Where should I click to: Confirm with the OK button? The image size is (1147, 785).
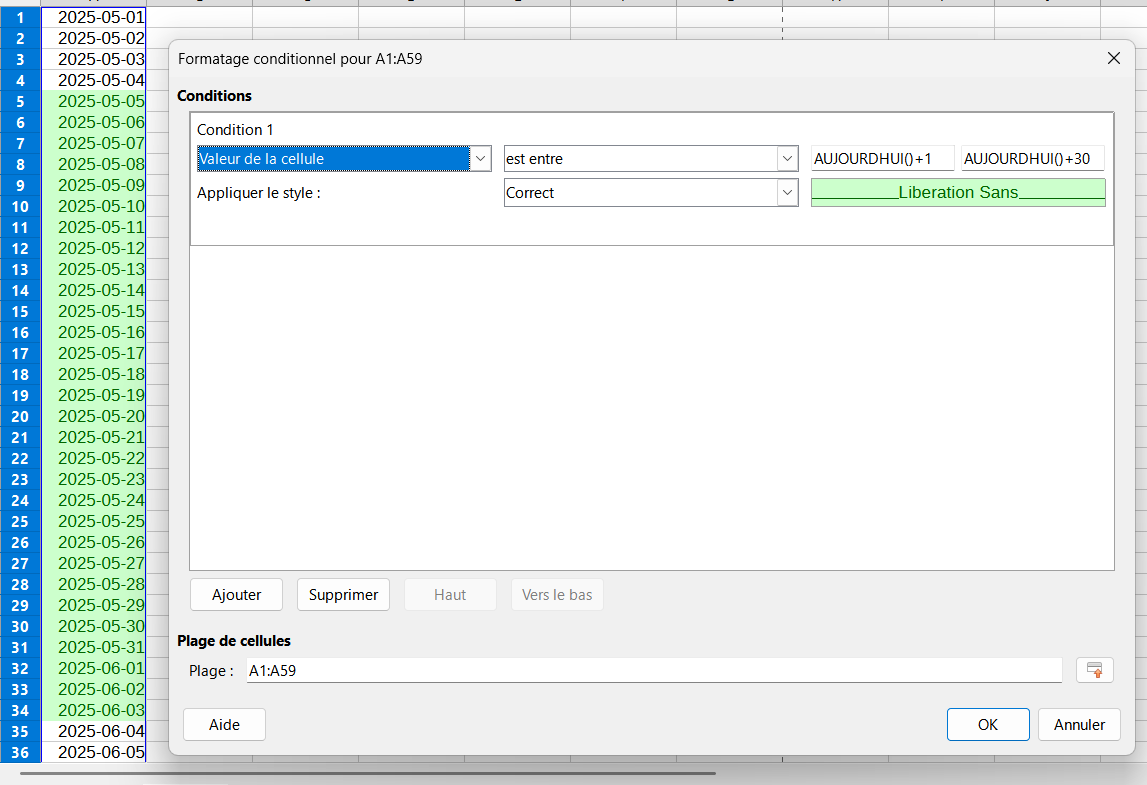[x=988, y=724]
